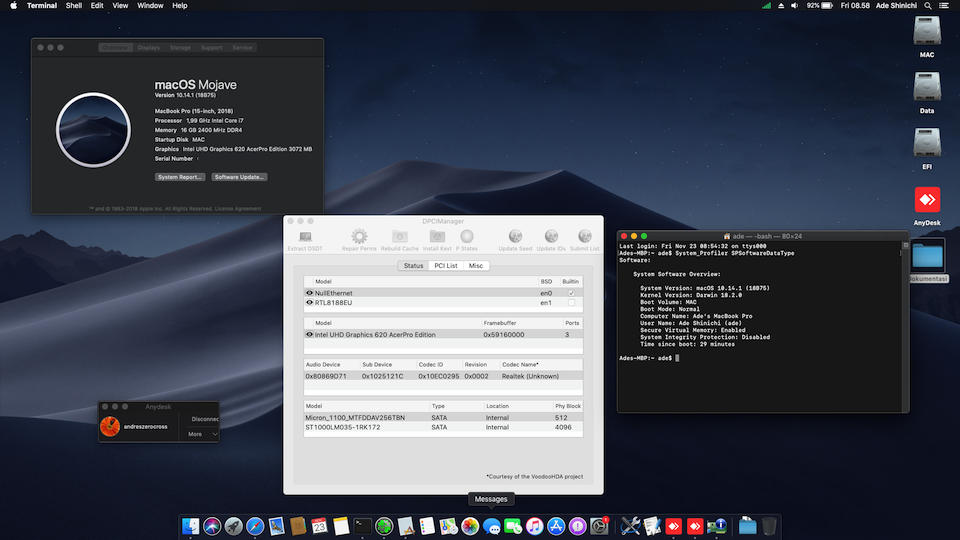Open Launchpad rocket in dock

(233, 526)
